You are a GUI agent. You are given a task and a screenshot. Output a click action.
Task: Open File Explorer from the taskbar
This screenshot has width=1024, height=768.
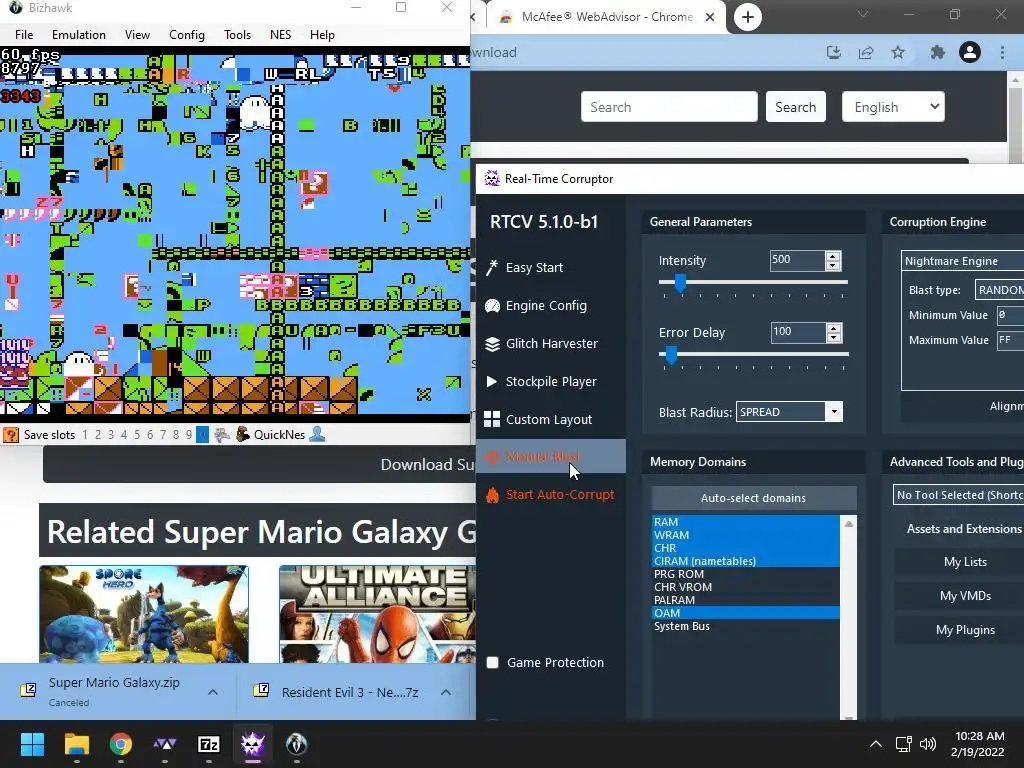point(76,744)
